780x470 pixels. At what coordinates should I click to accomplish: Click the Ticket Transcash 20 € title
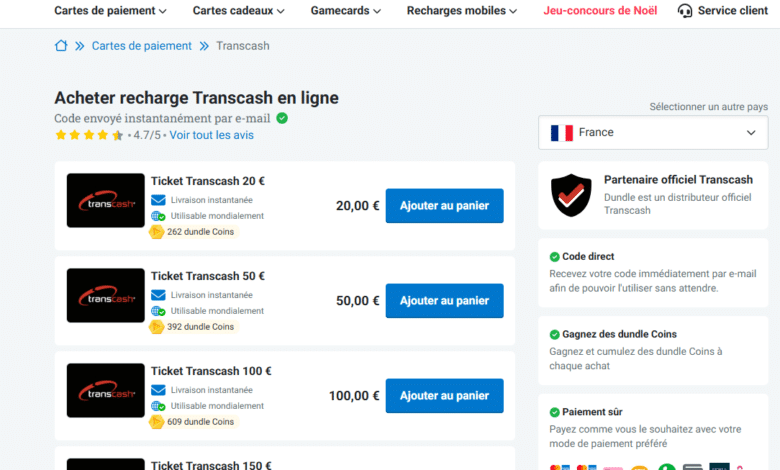[208, 181]
